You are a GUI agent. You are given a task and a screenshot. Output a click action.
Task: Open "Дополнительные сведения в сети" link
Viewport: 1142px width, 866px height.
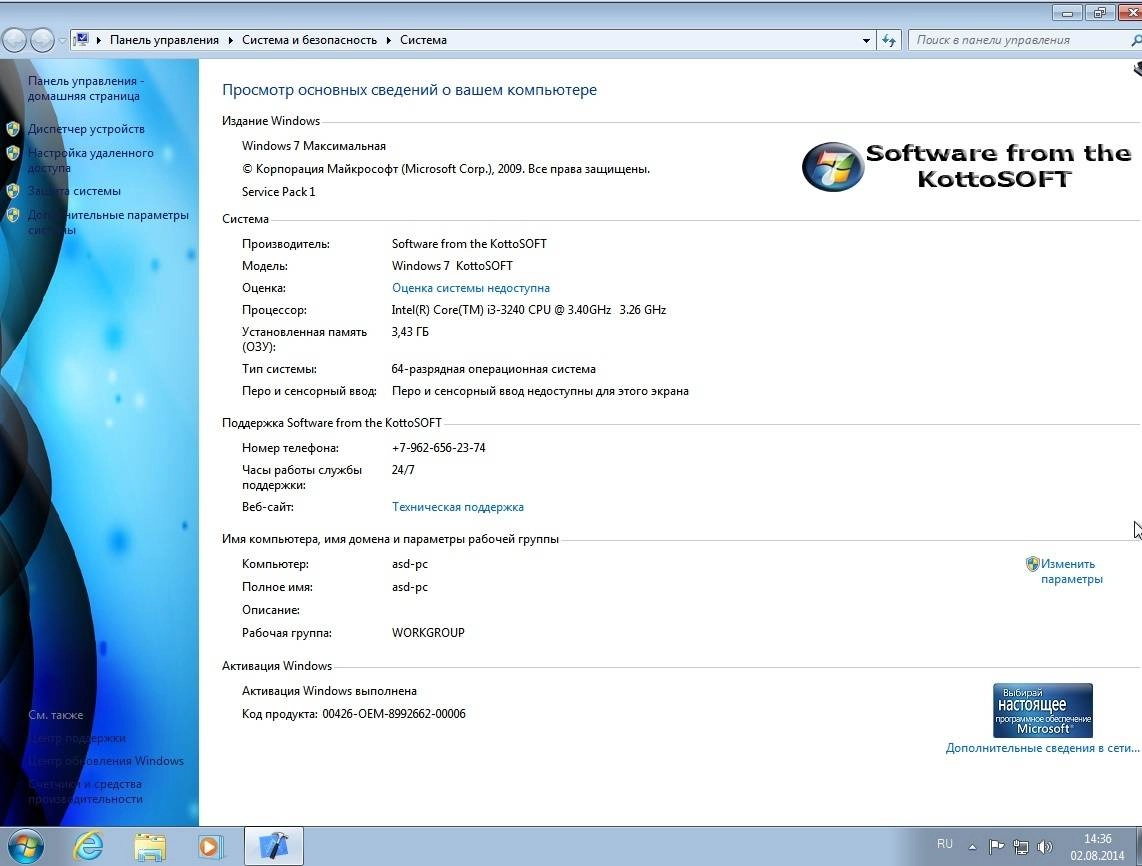click(1042, 748)
